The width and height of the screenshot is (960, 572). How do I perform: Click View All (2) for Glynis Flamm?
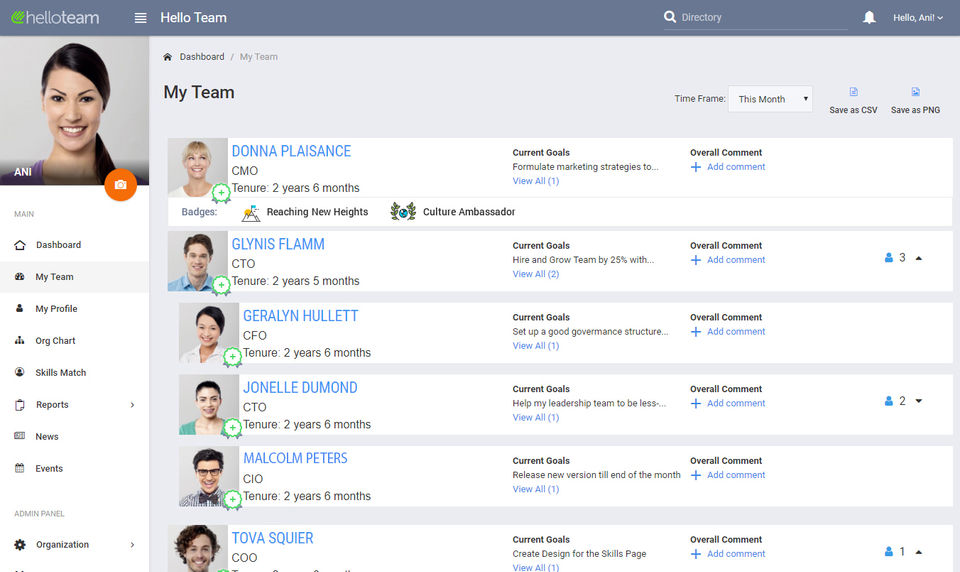click(536, 274)
